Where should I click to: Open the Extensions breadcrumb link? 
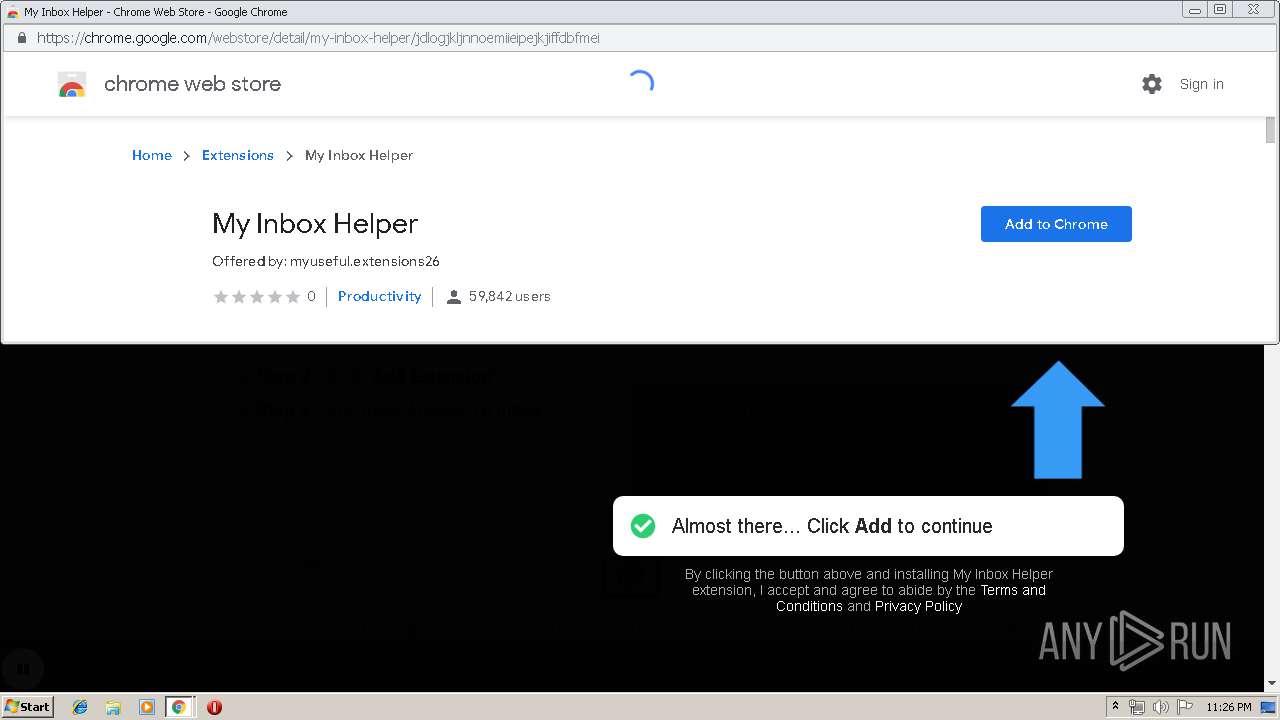(x=238, y=155)
